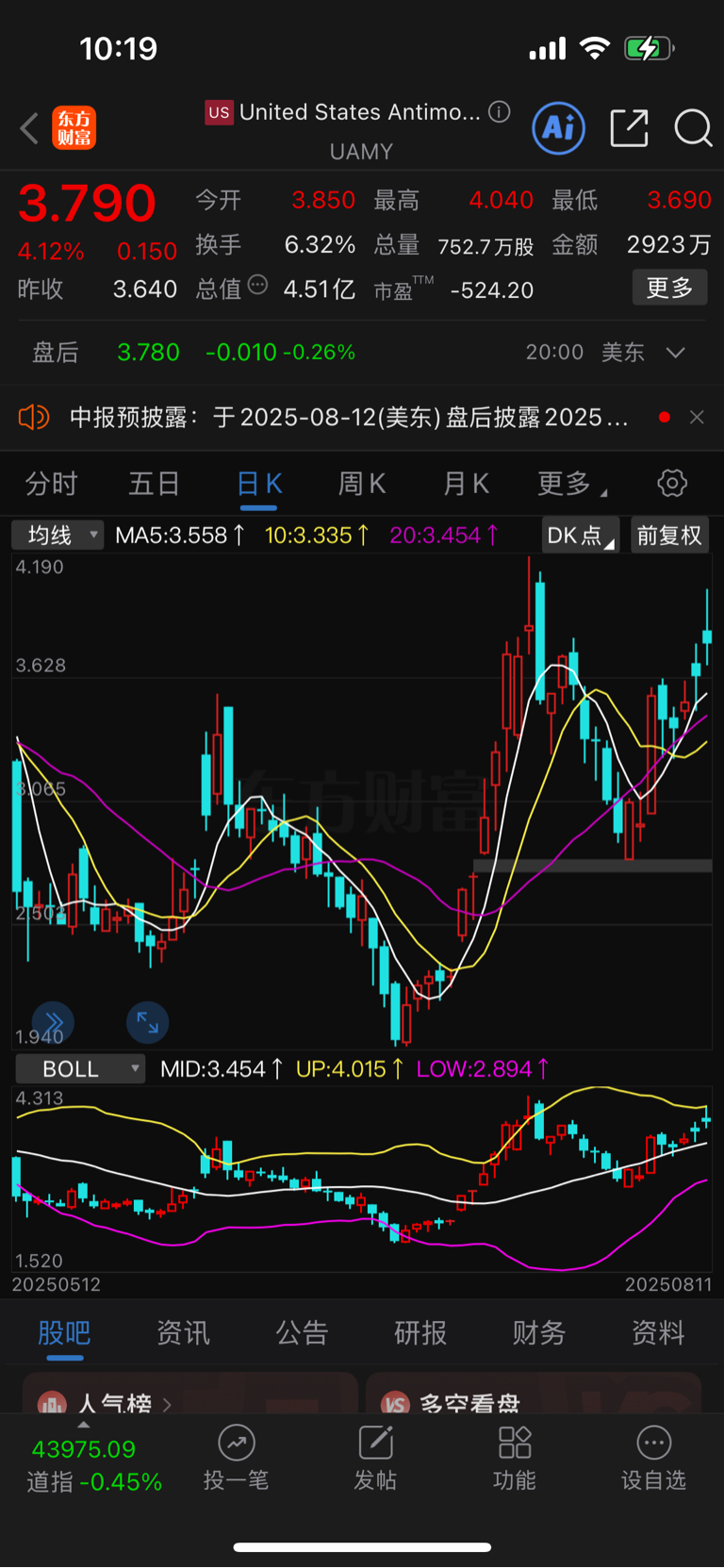
Task: Open the 更多 chart period dropdown
Action: click(x=571, y=484)
